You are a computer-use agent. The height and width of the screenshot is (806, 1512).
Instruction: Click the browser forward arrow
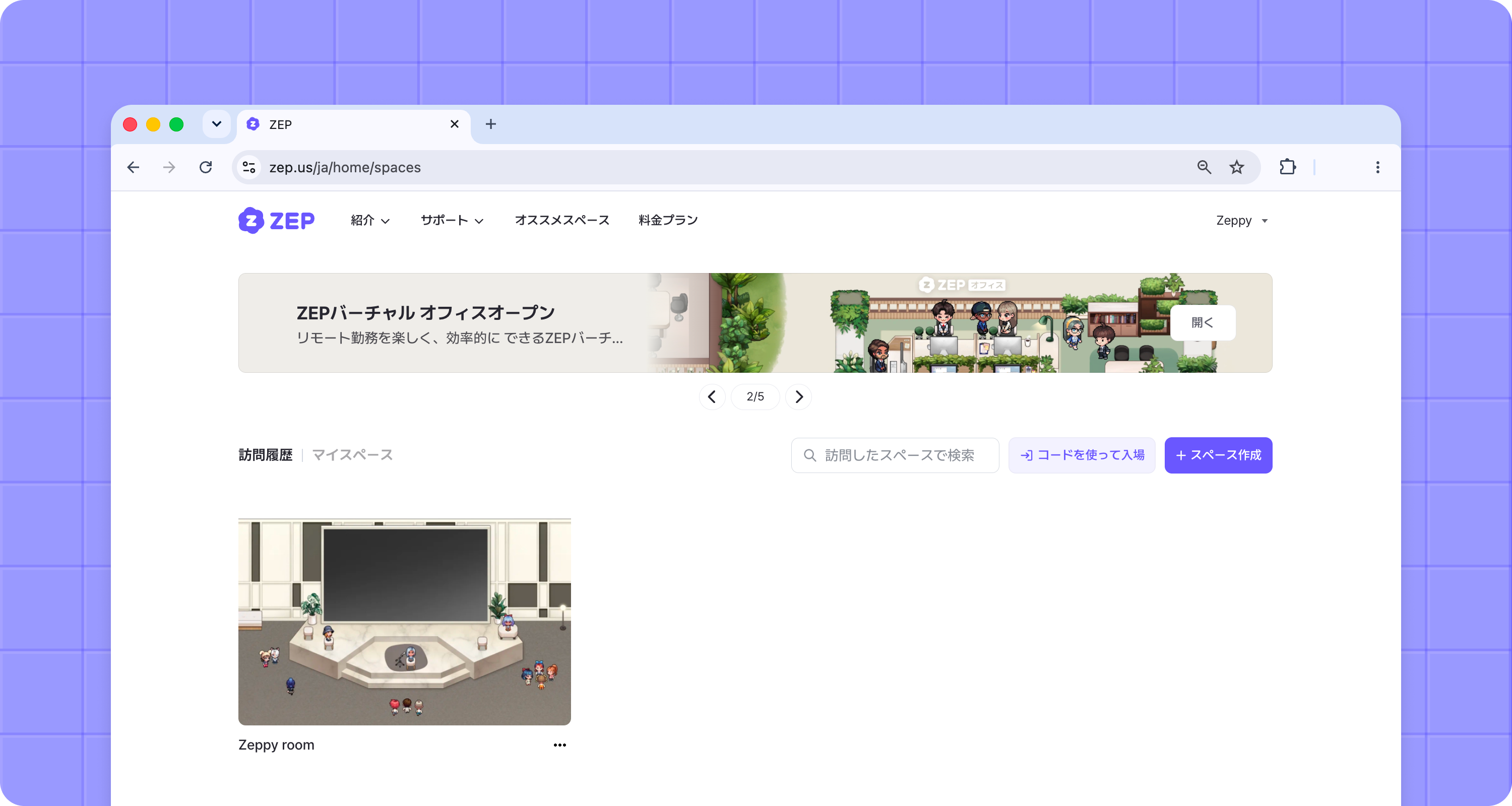pos(169,168)
